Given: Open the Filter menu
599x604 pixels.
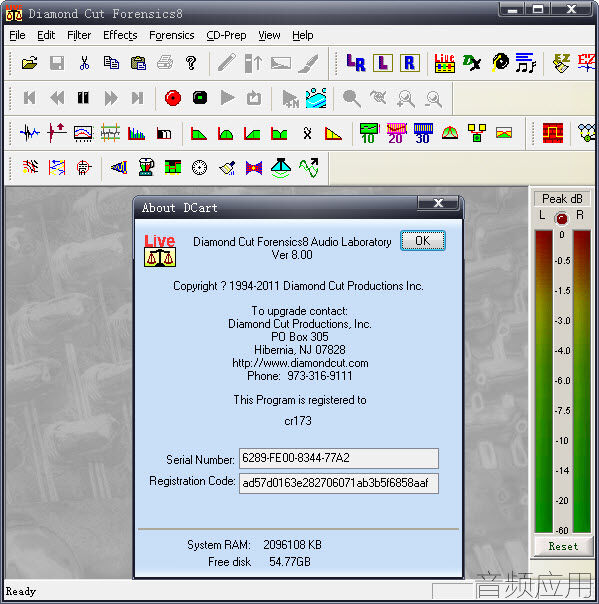Looking at the screenshot, I should pyautogui.click(x=79, y=35).
